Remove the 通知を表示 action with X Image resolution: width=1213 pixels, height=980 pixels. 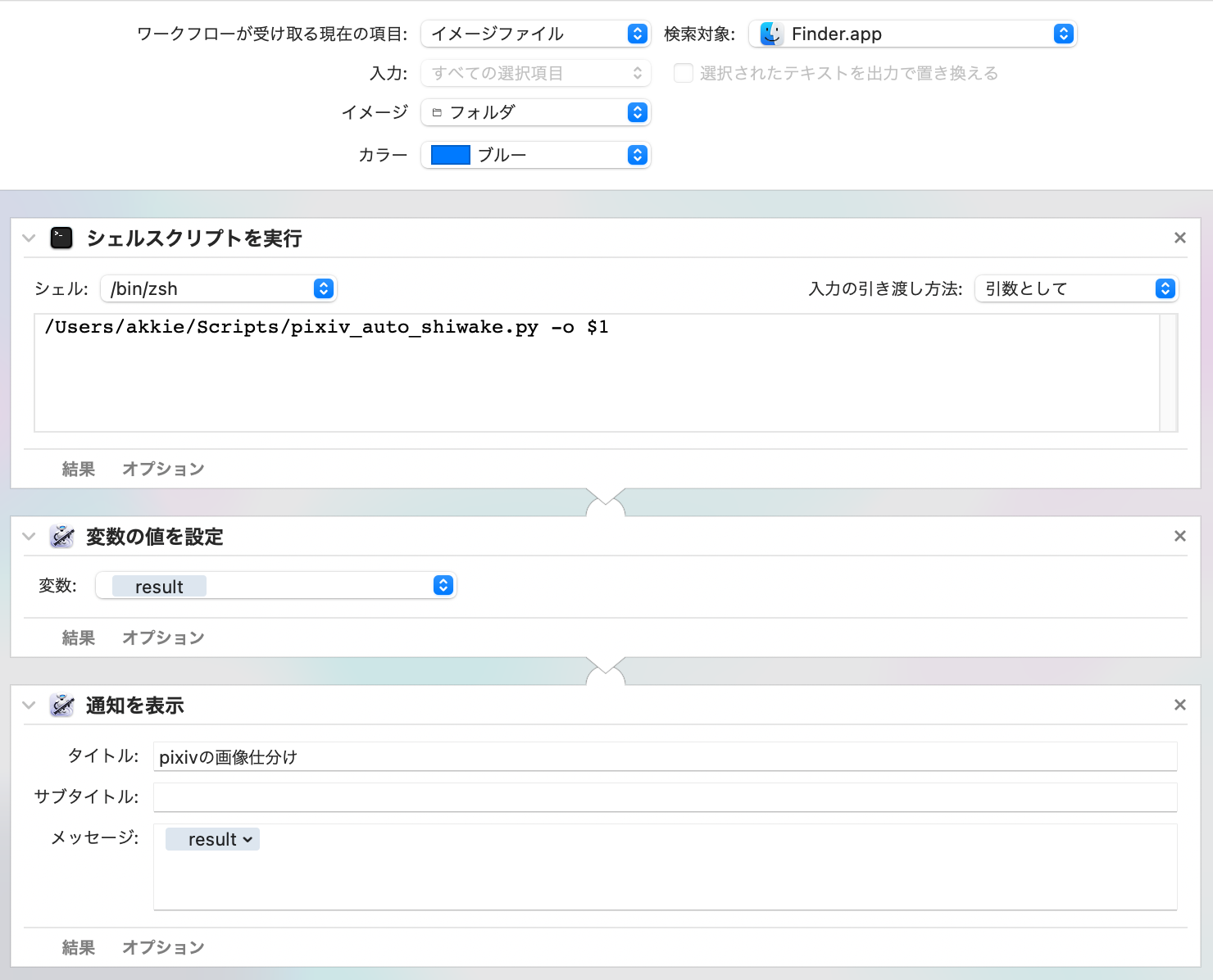click(x=1179, y=705)
